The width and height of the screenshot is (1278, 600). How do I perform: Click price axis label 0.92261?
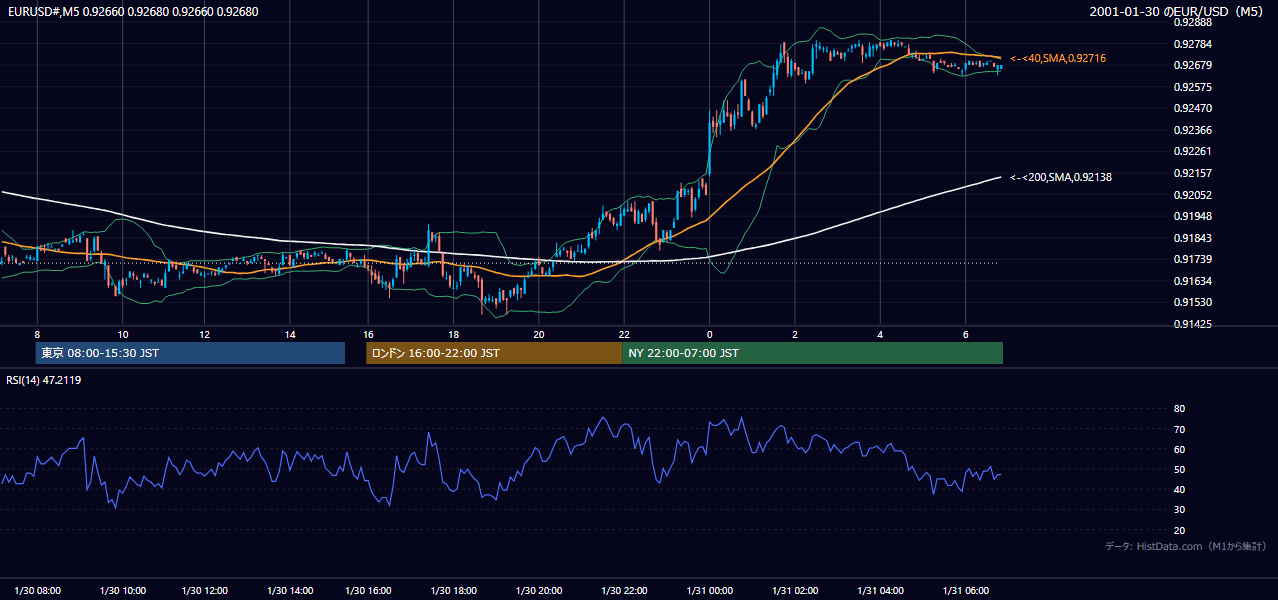(x=1191, y=152)
